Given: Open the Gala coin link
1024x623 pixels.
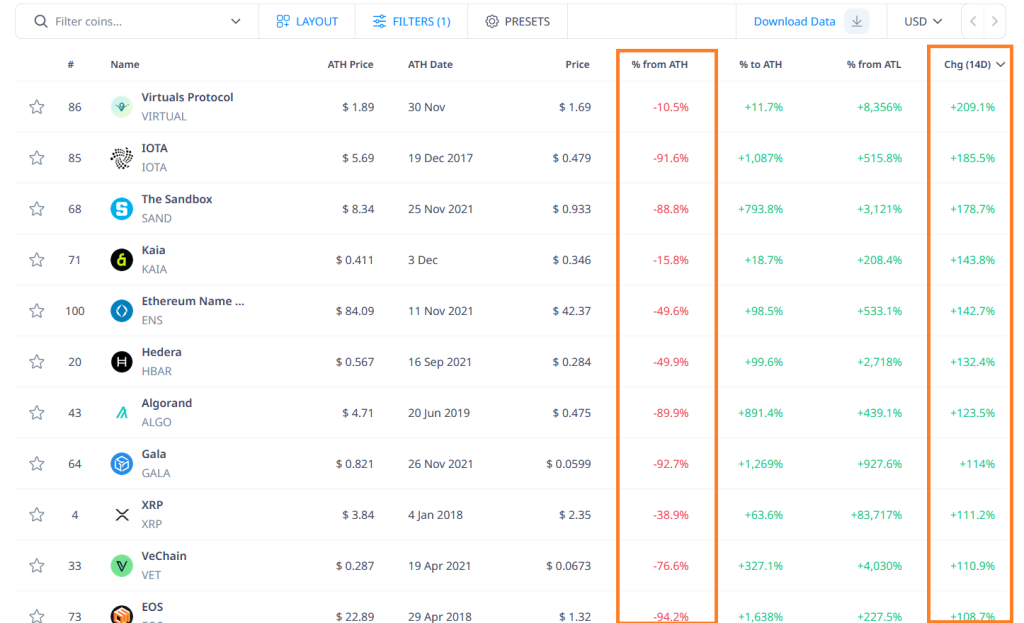Looking at the screenshot, I should click(154, 454).
